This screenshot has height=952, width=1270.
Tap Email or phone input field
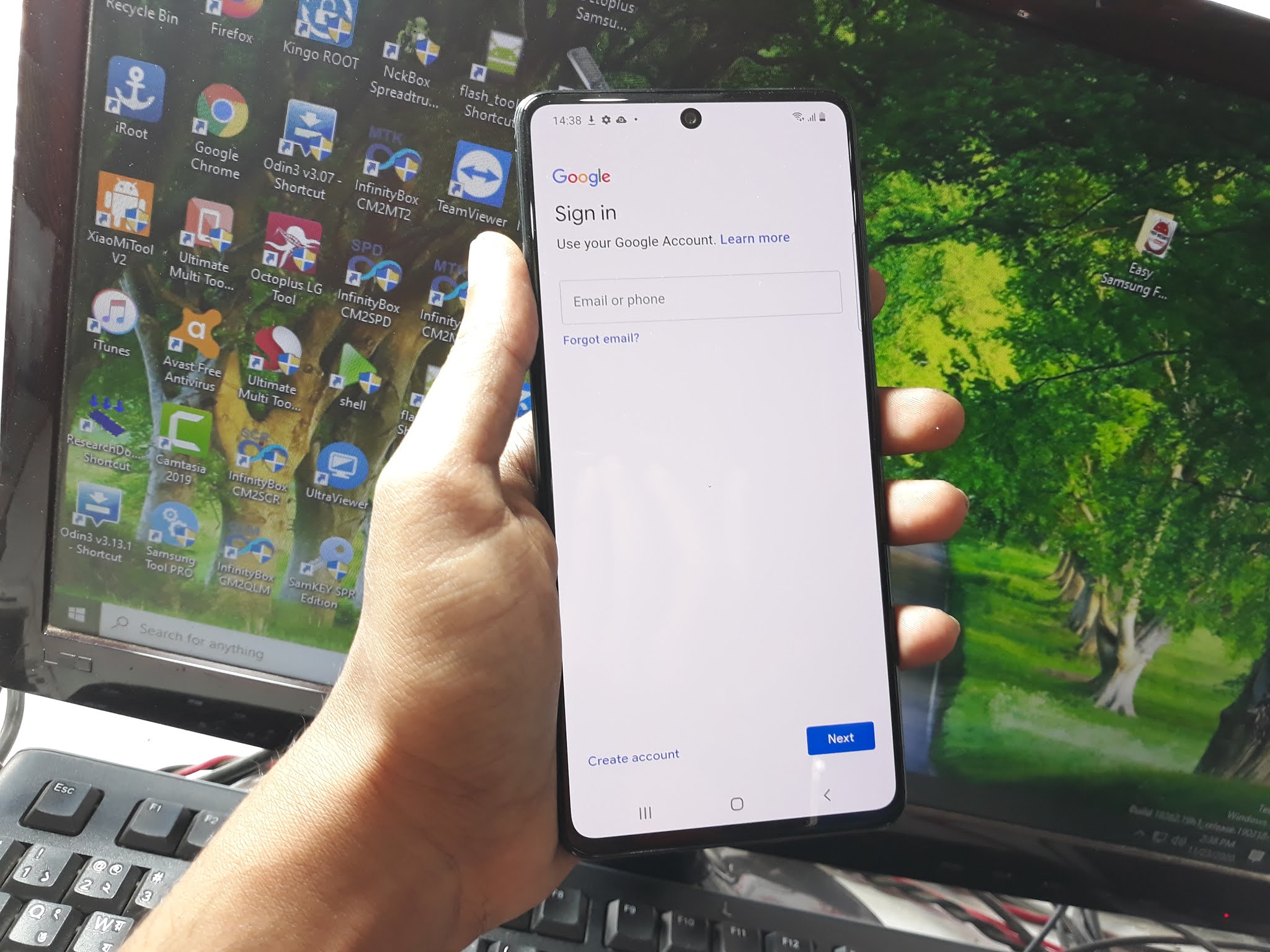tap(700, 298)
